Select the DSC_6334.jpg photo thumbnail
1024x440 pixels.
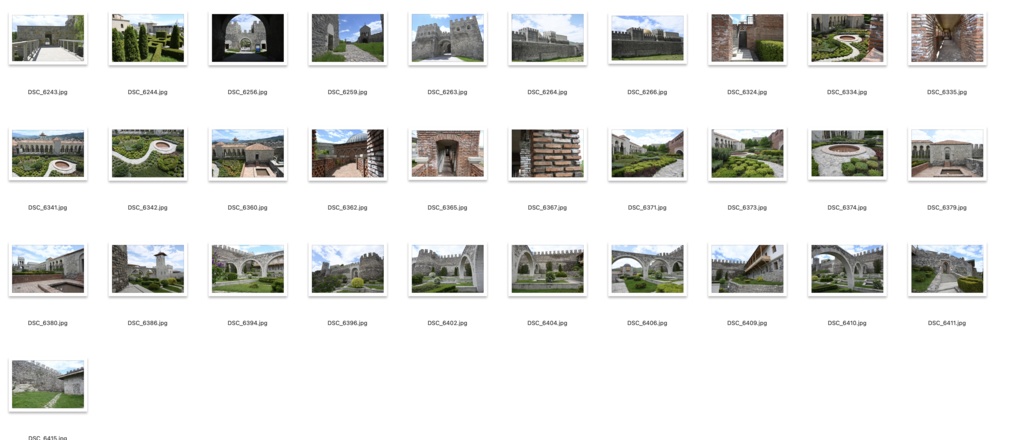coord(847,38)
